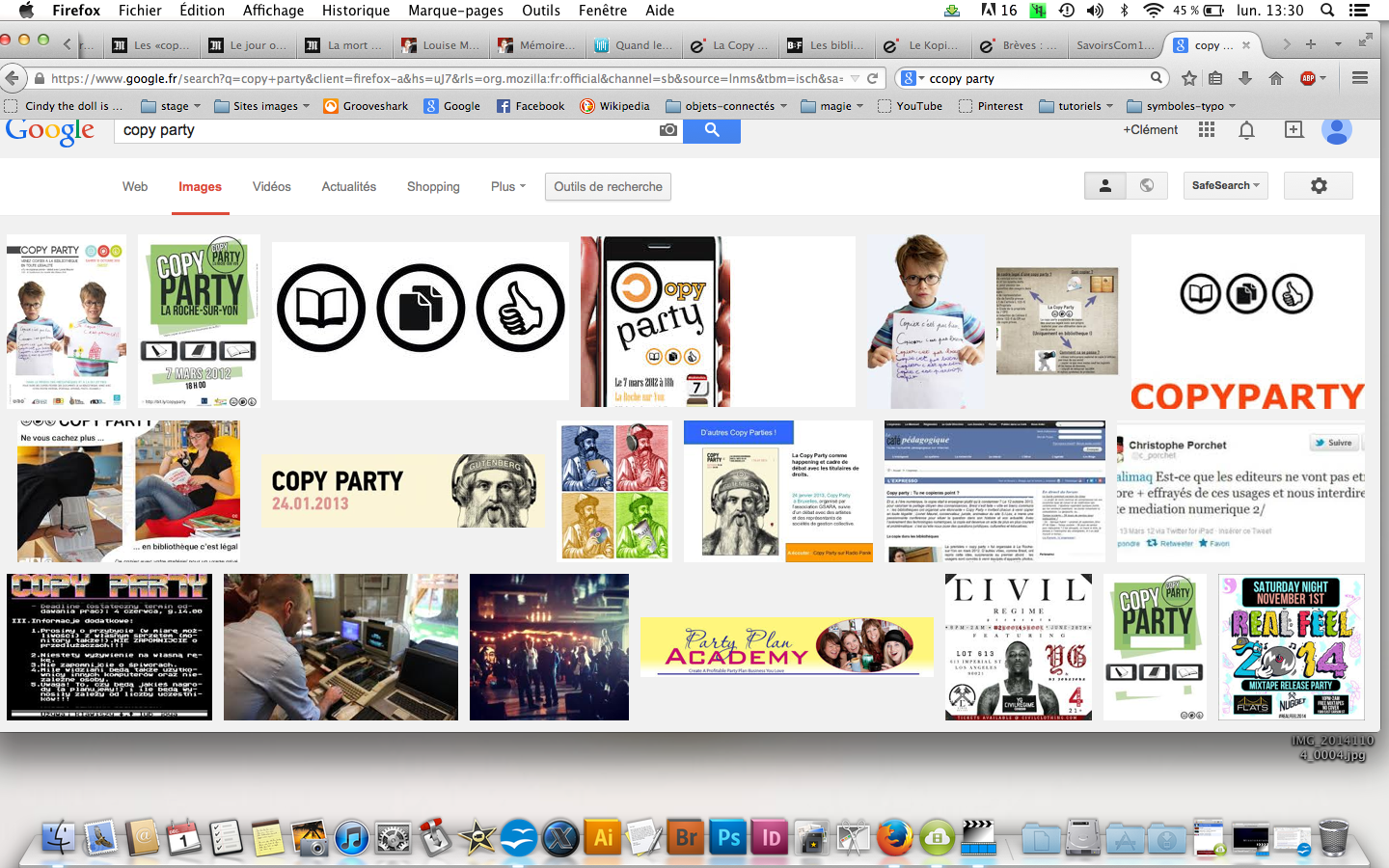The width and height of the screenshot is (1389, 868).
Task: Open Finder from the Dock
Action: pos(59,837)
